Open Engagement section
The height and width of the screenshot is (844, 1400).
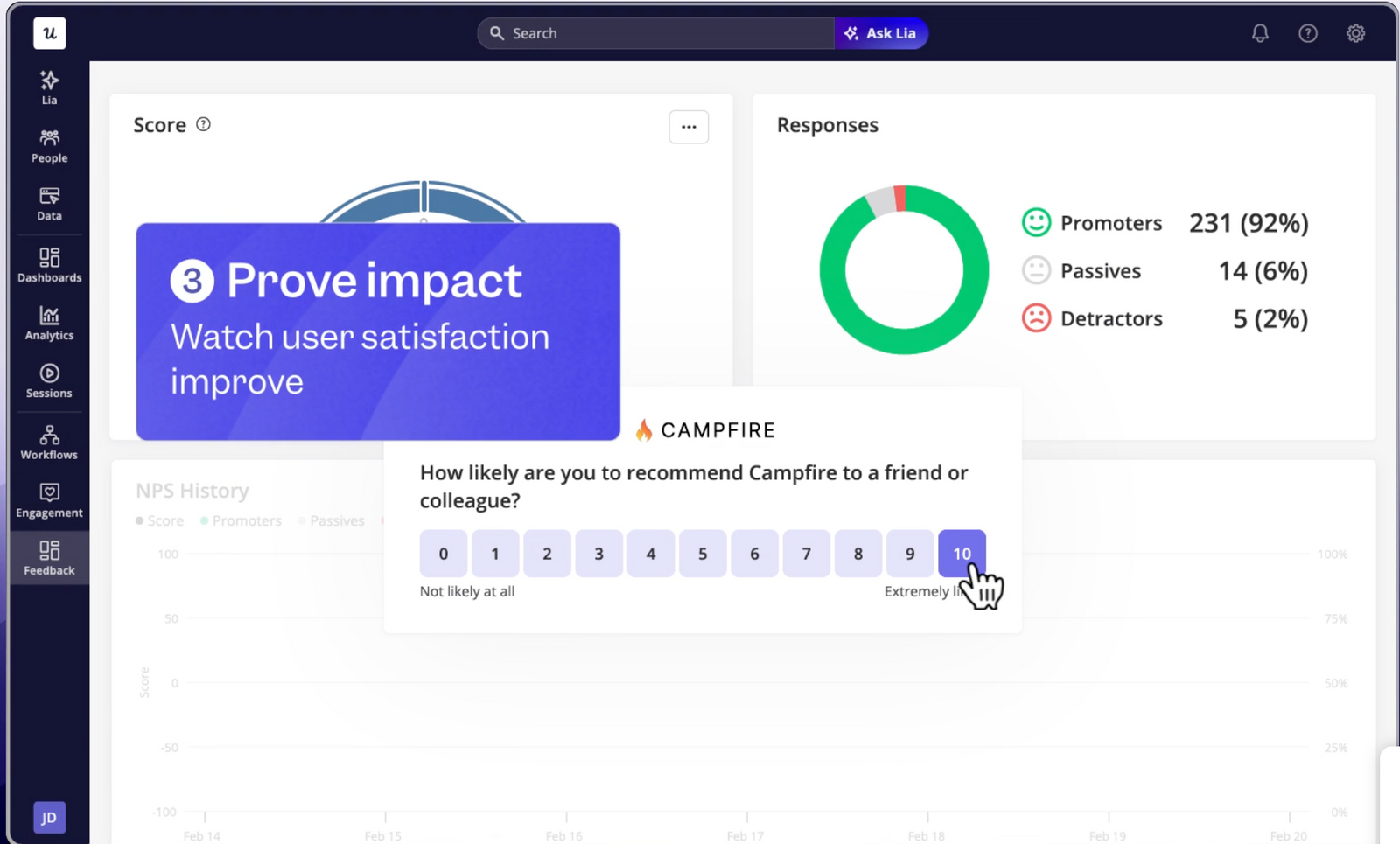pos(49,500)
